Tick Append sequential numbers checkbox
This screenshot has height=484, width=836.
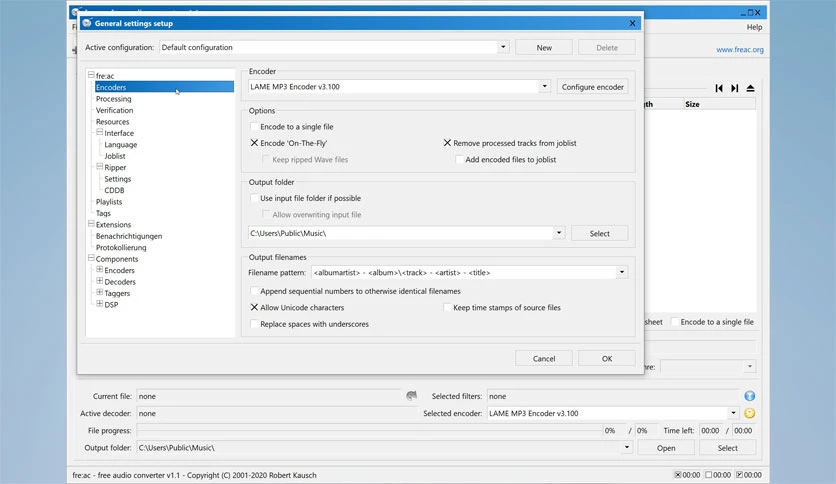pos(254,292)
